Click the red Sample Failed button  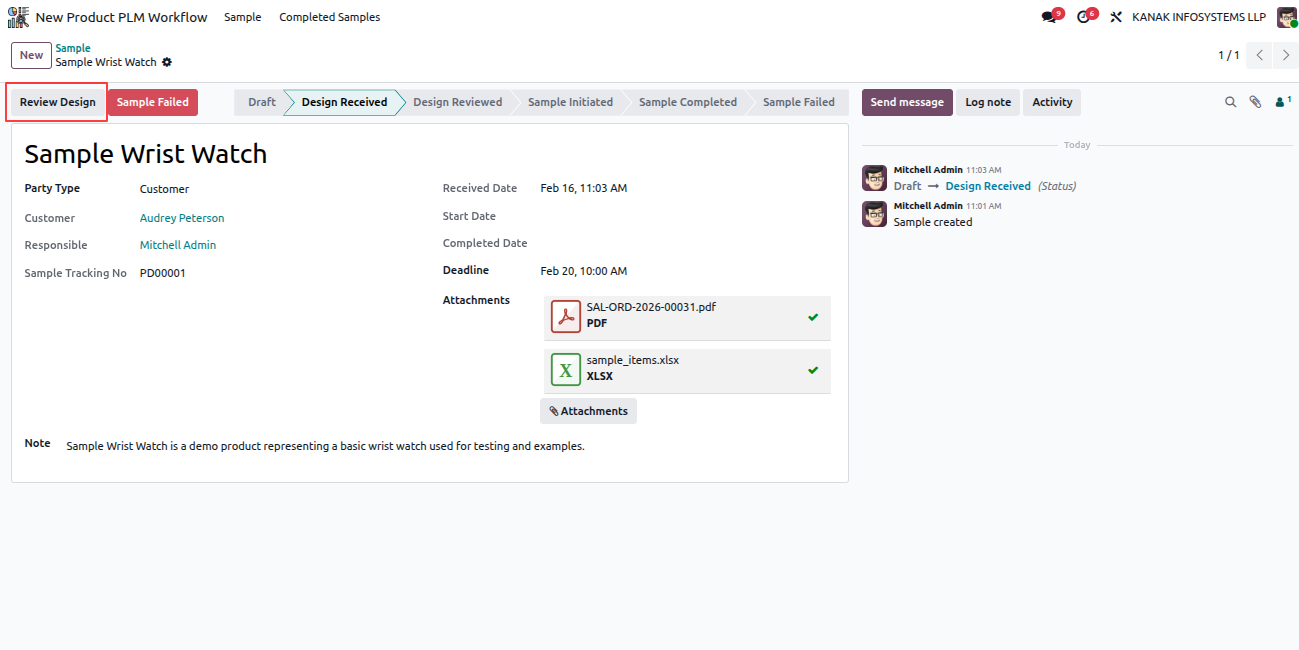click(x=153, y=102)
